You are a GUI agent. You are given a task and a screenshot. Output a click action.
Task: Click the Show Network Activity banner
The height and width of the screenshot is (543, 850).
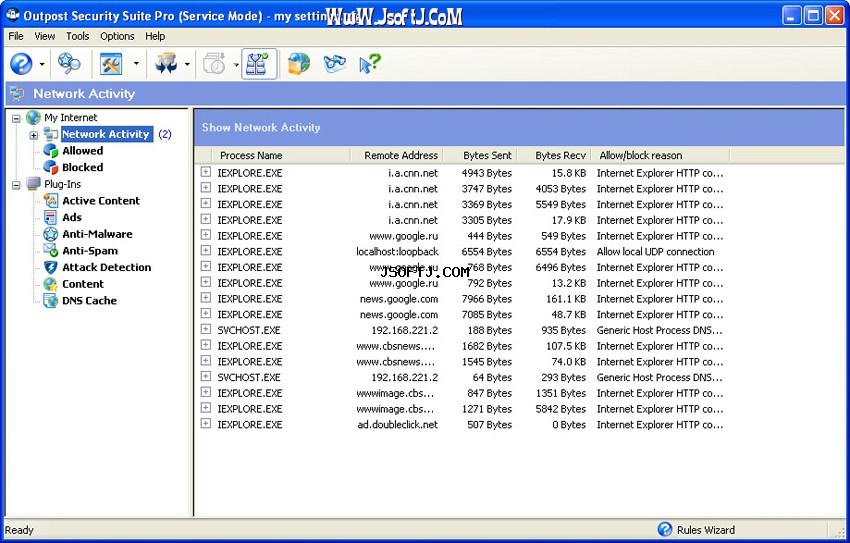point(519,127)
